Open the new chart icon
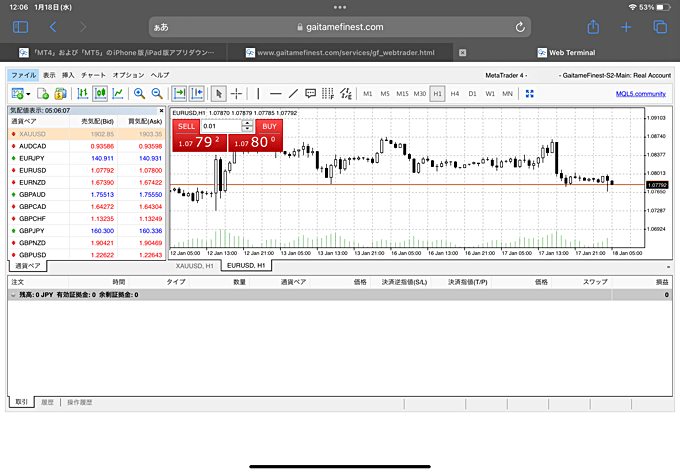Image resolution: width=680 pixels, height=473 pixels. click(x=18, y=94)
